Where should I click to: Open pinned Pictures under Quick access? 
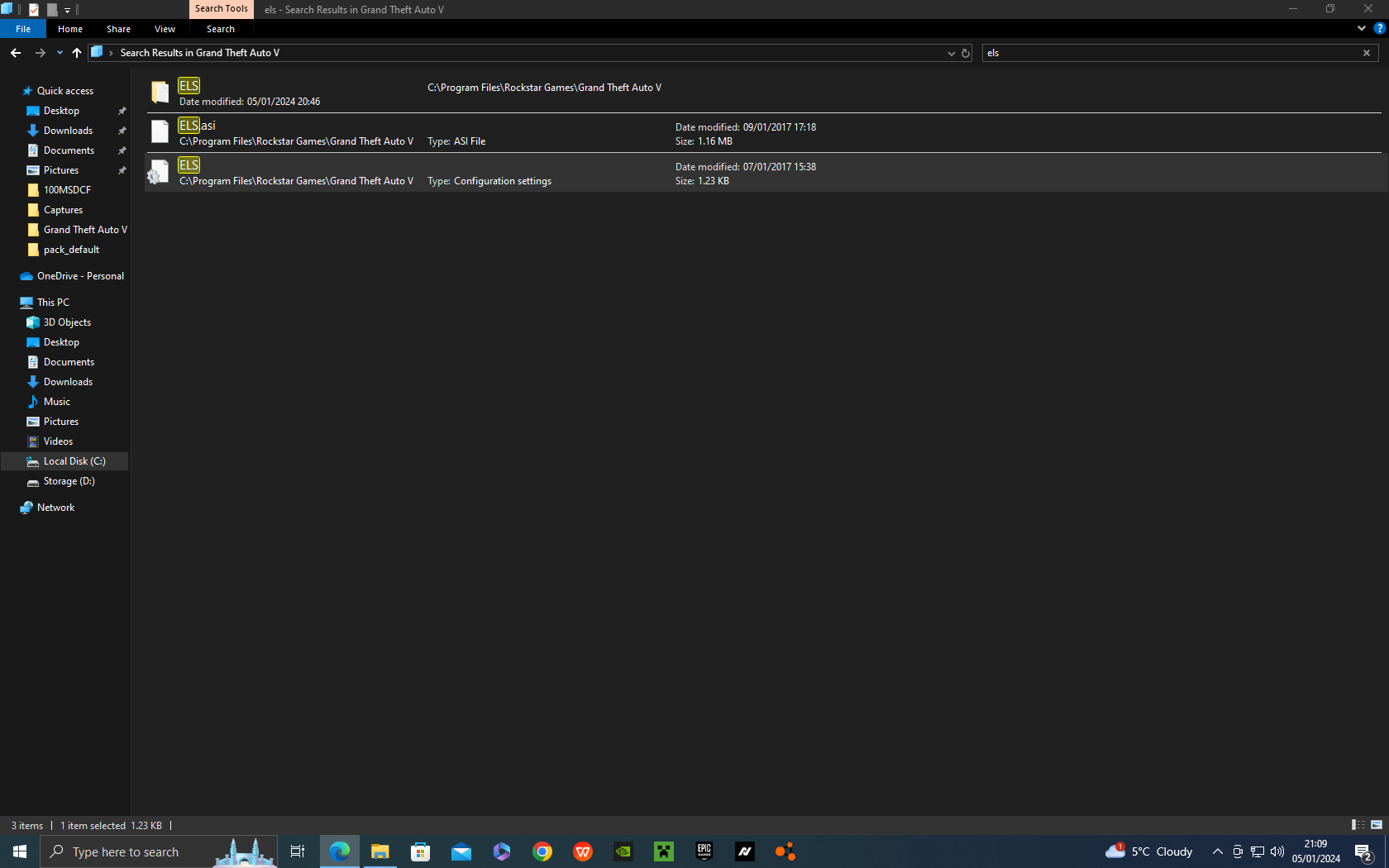[x=61, y=170]
